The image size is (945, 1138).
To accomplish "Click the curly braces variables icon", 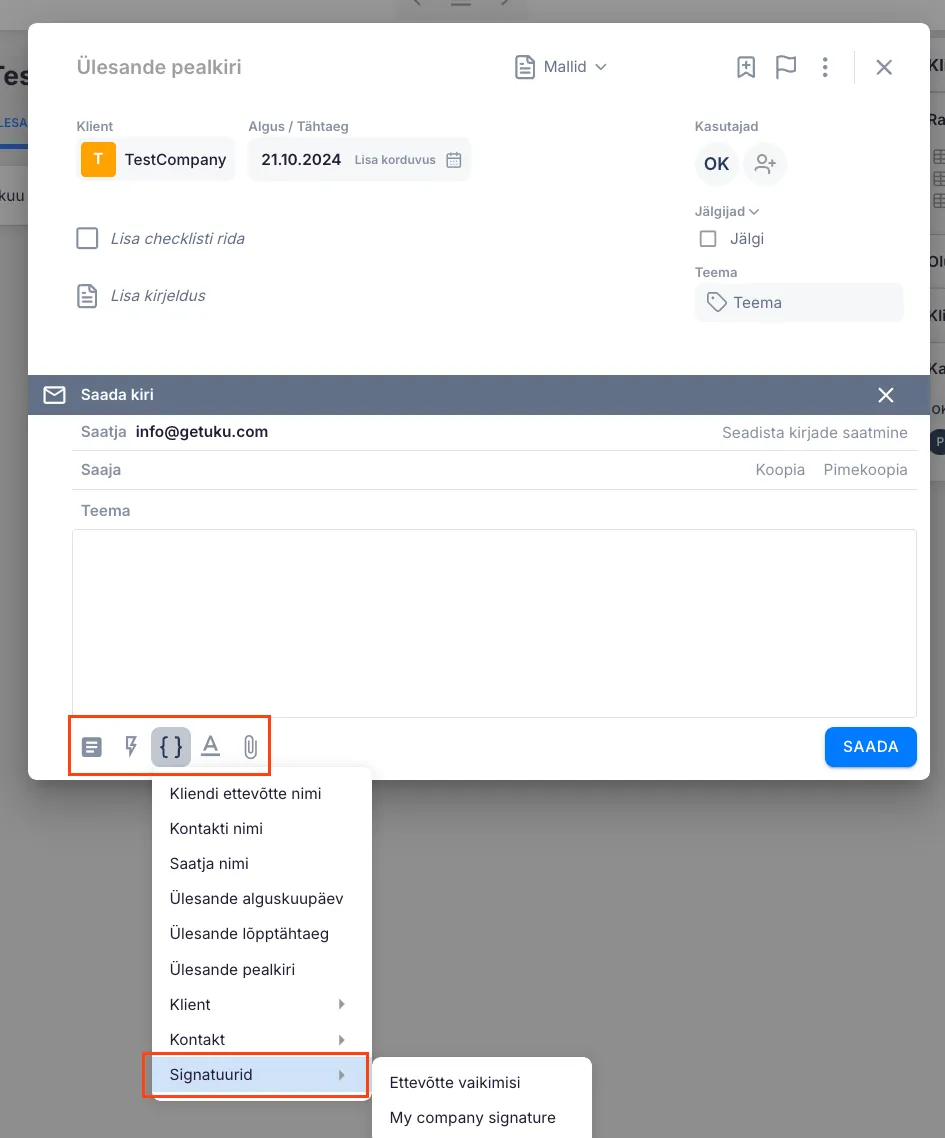I will point(171,747).
